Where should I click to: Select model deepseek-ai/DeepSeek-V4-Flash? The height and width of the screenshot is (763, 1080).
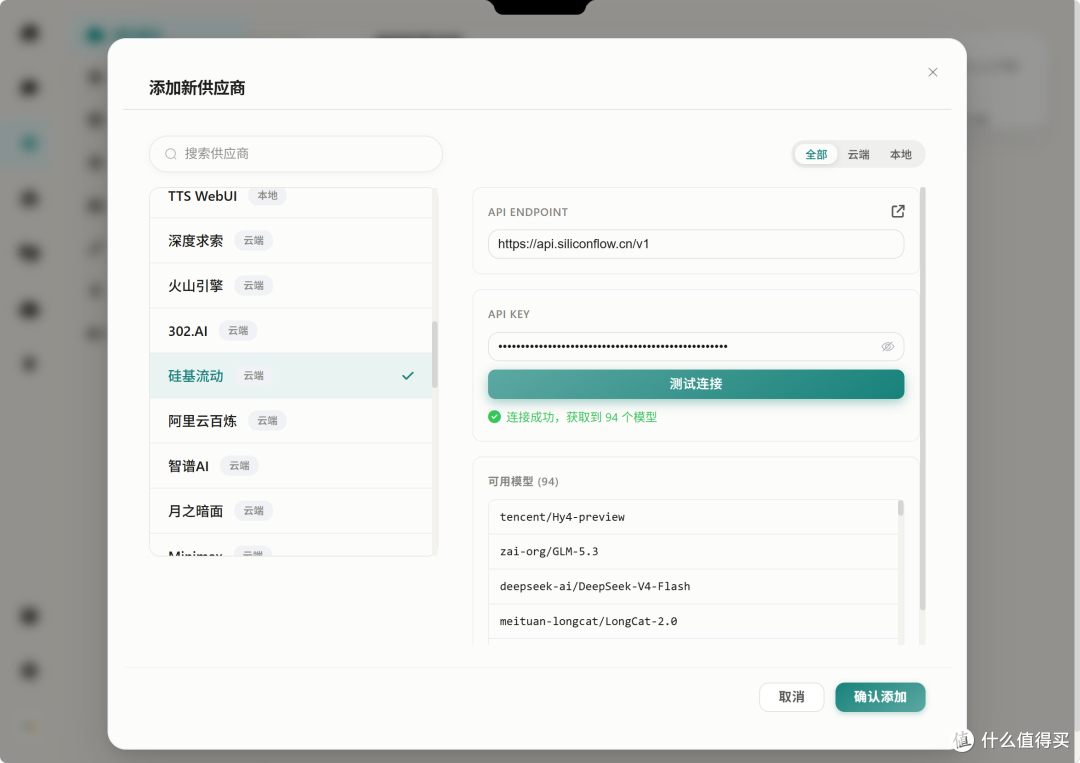[693, 586]
